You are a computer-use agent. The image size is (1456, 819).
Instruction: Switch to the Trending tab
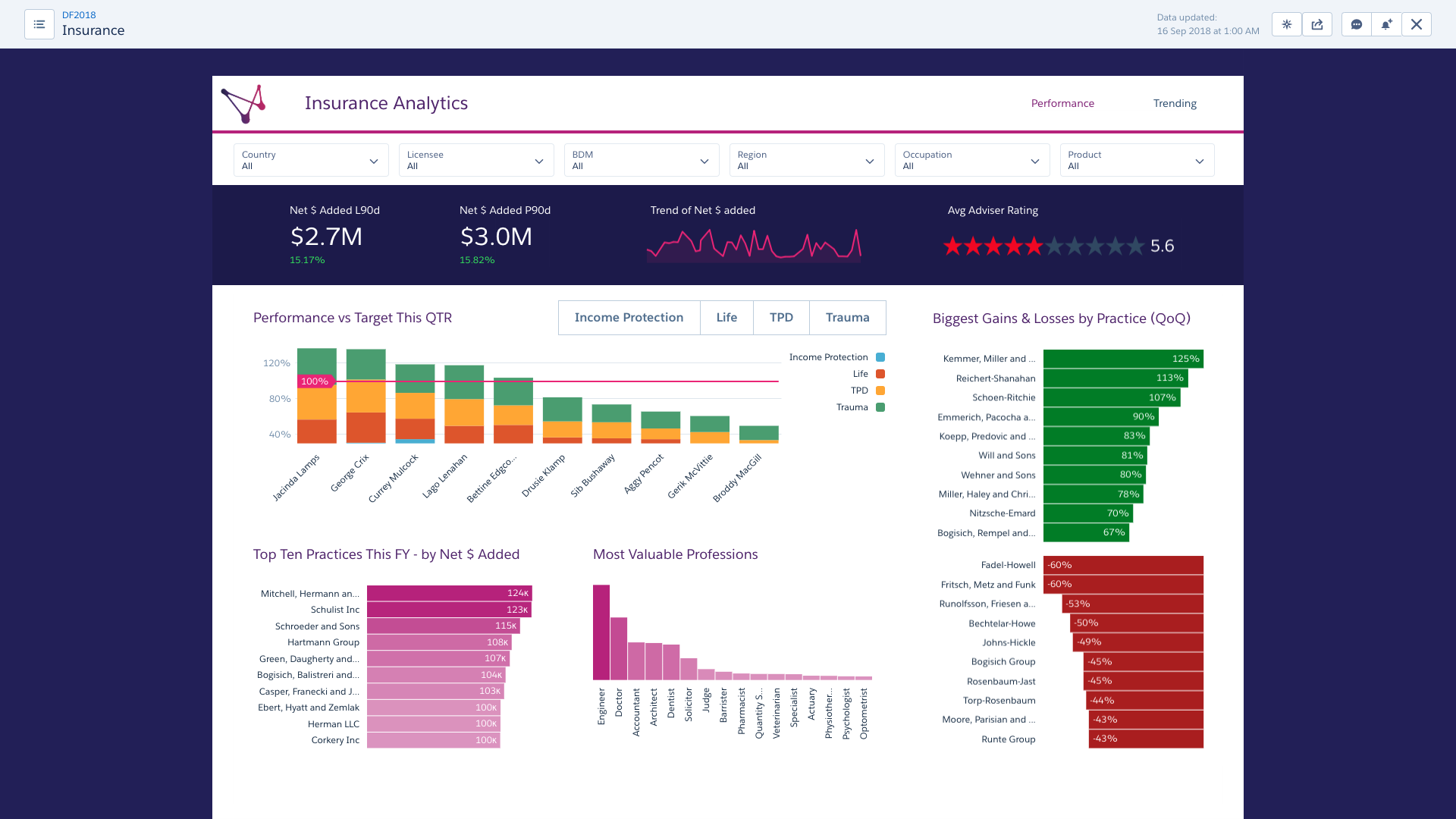[x=1175, y=103]
